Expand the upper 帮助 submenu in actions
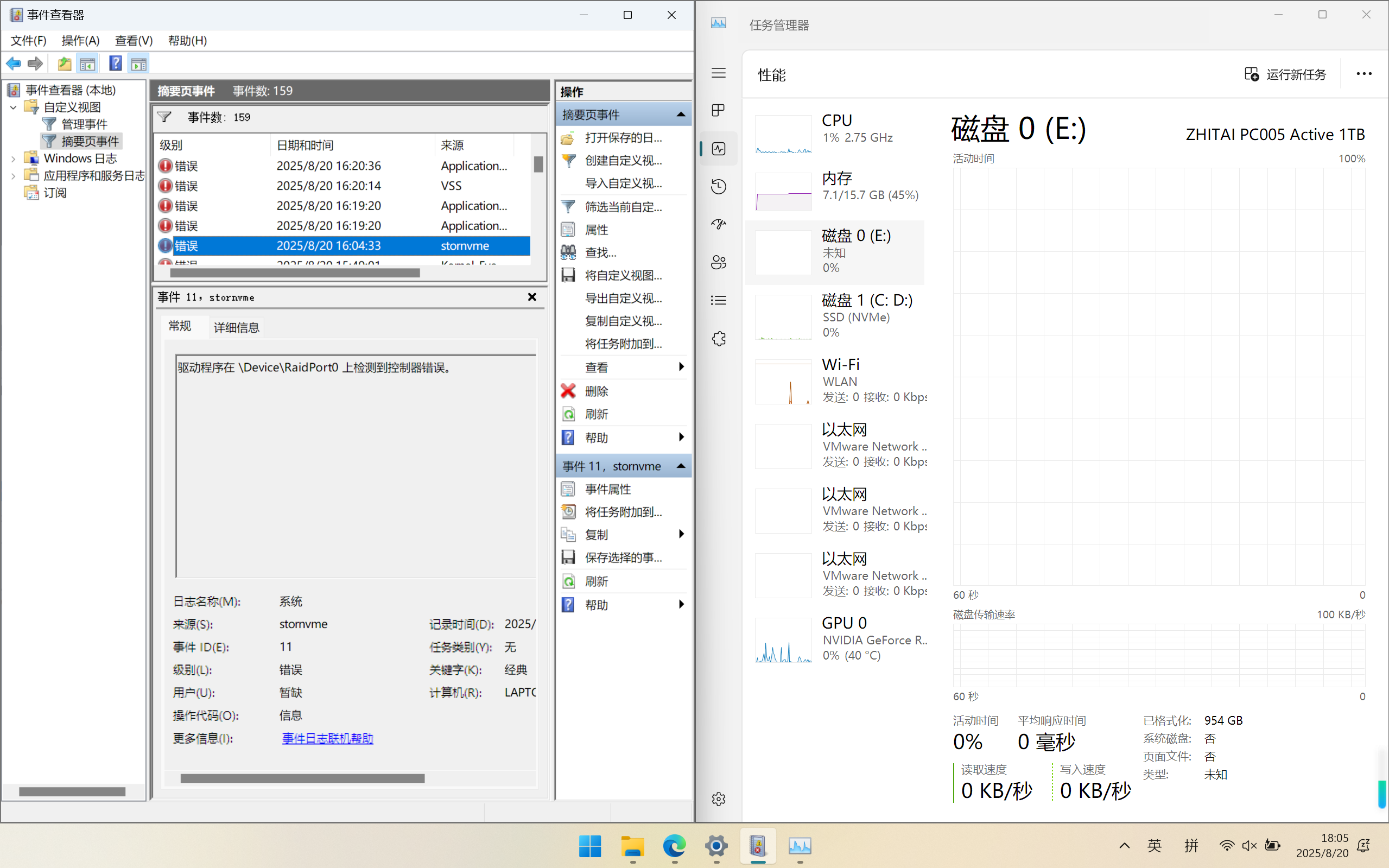Viewport: 1389px width, 868px height. point(681,438)
